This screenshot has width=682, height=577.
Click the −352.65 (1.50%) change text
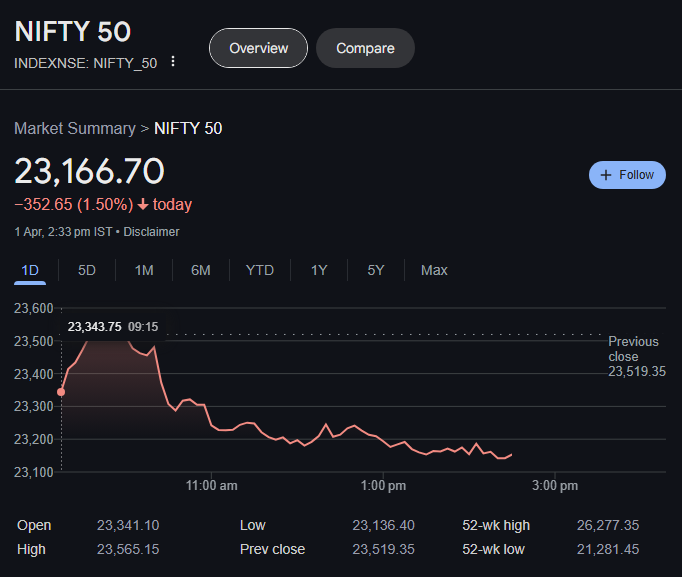pyautogui.click(x=74, y=204)
